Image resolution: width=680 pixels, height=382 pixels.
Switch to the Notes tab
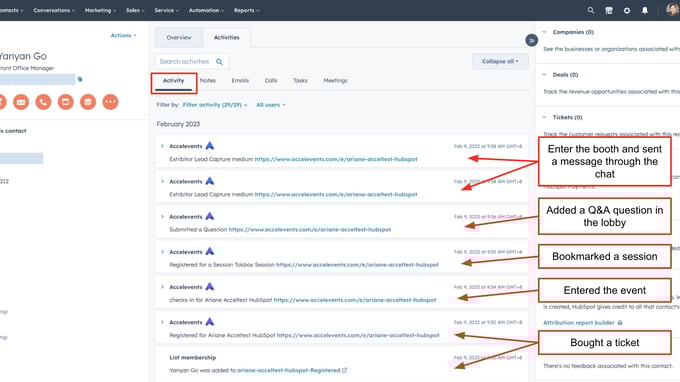point(208,81)
